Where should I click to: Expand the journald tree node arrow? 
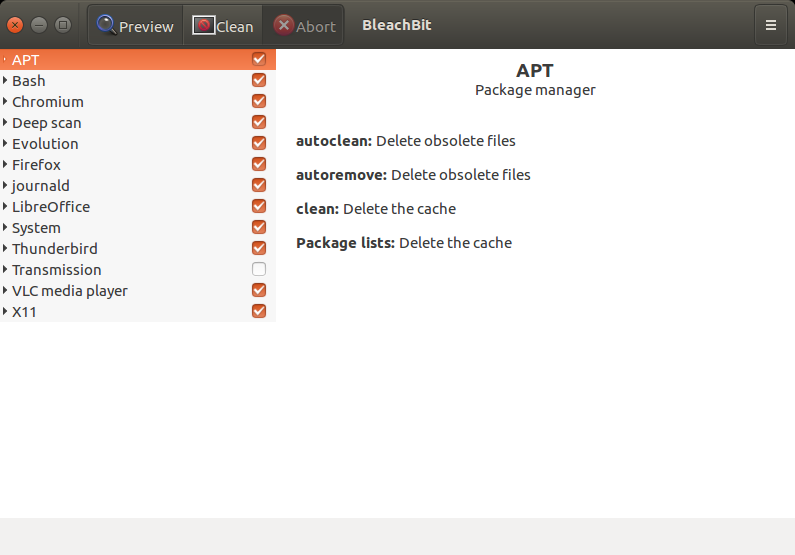tap(5, 186)
